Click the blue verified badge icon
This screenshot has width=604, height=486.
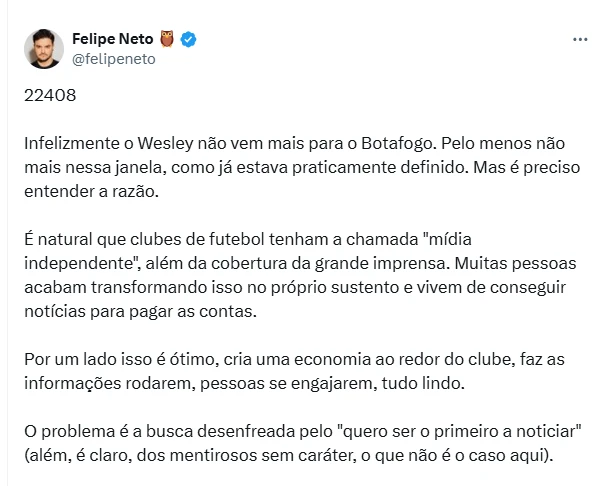[188, 39]
